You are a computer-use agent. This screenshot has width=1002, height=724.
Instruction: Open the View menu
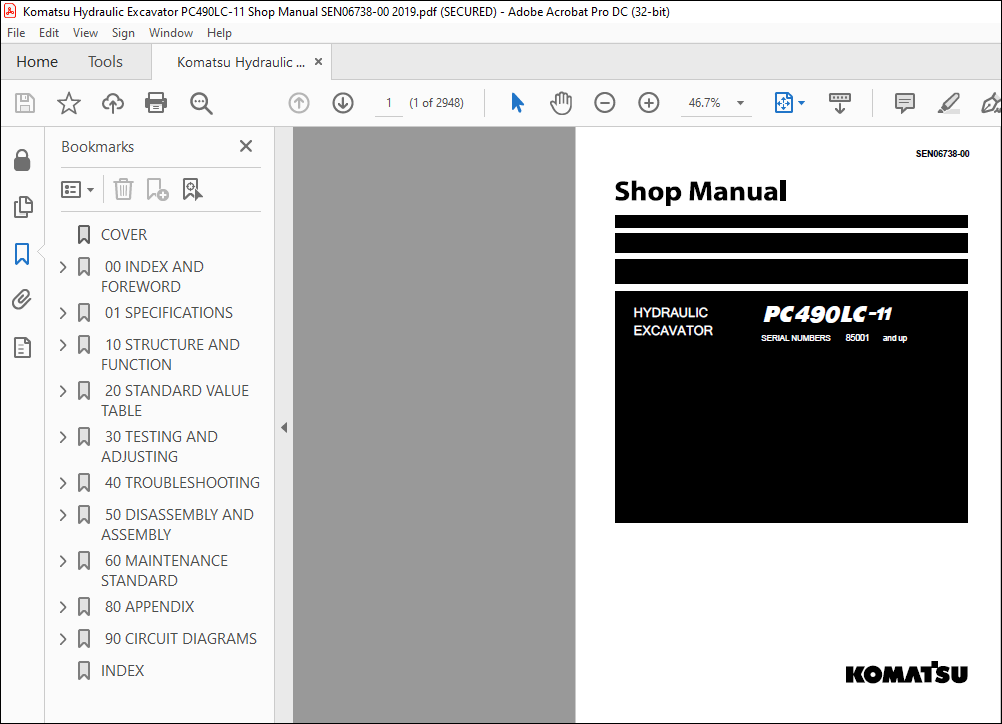tap(85, 33)
